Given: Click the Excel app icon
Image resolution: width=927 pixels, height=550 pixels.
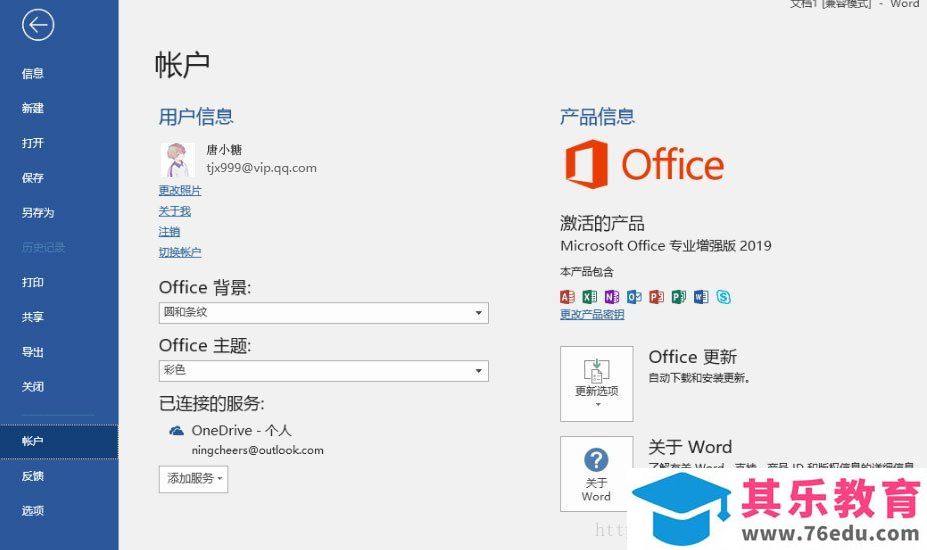Looking at the screenshot, I should [589, 296].
